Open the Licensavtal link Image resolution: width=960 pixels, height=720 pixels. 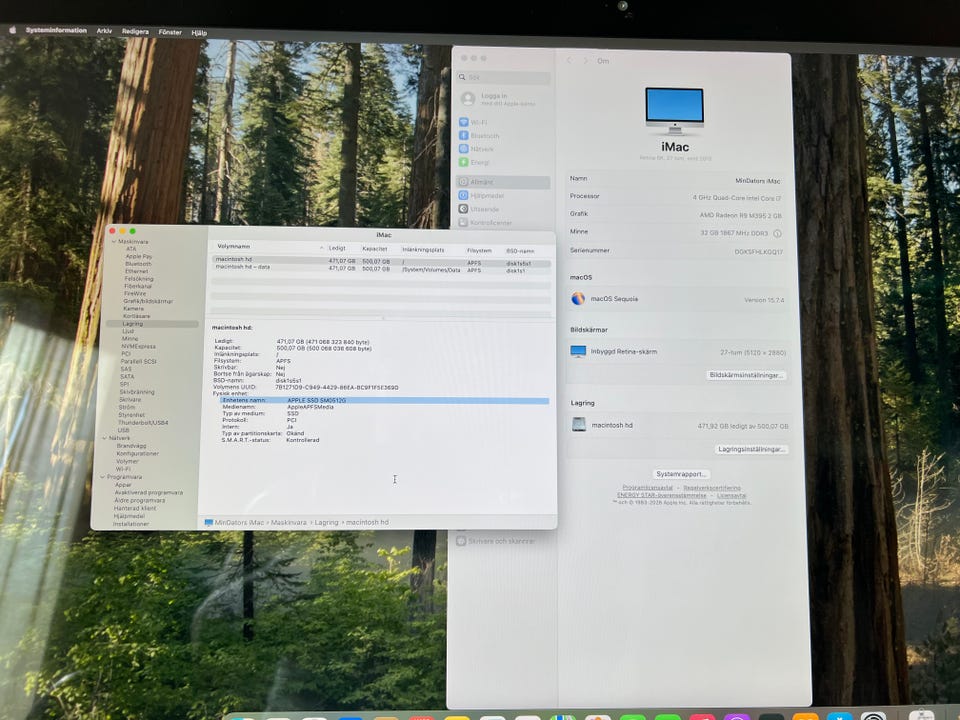point(731,495)
